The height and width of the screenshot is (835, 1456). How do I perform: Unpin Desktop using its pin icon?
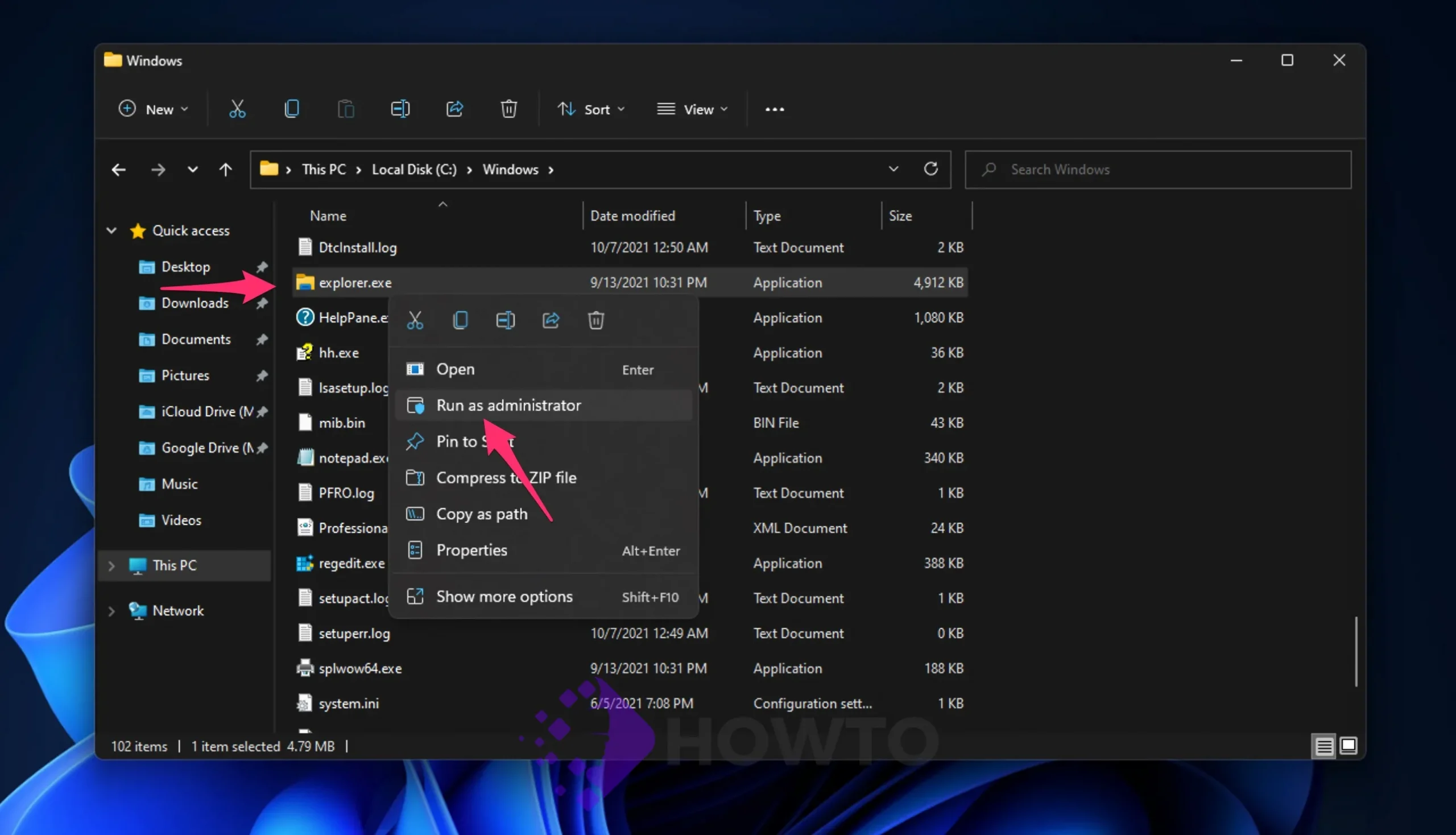pos(262,267)
